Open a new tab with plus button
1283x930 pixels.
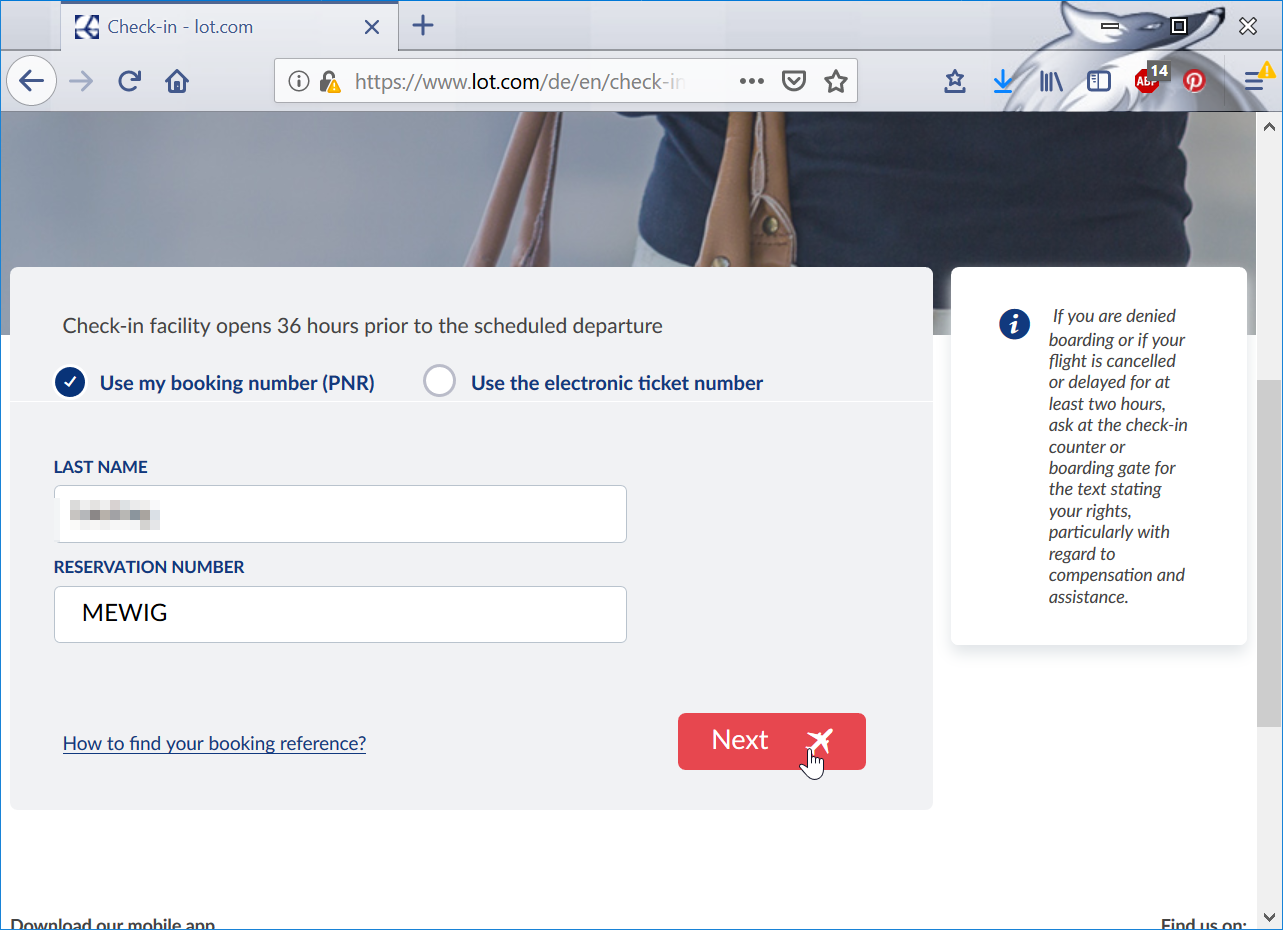pyautogui.click(x=423, y=26)
